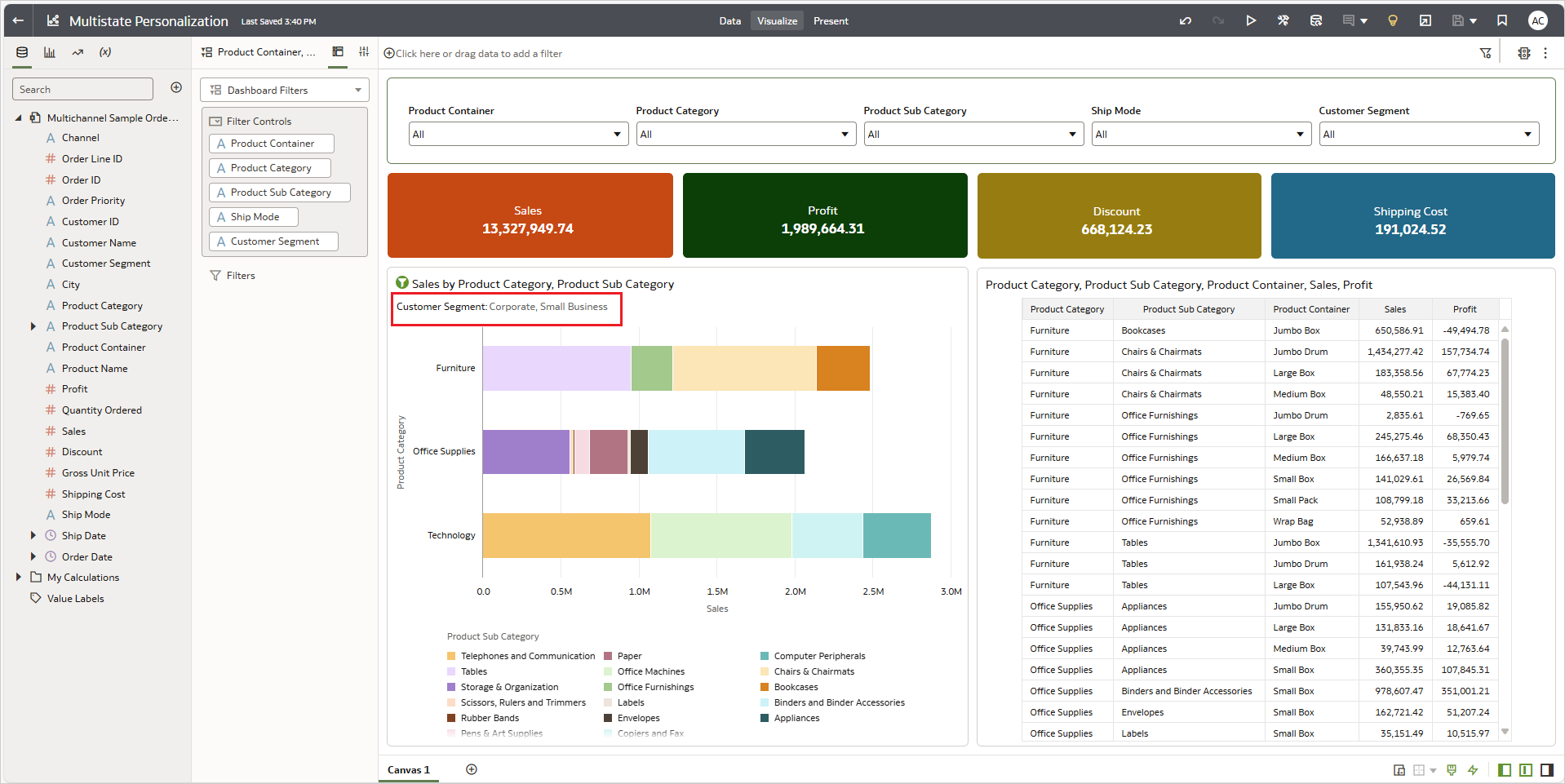The width and height of the screenshot is (1565, 784).
Task: Toggle the middle grammar panel display
Action: [x=1526, y=770]
